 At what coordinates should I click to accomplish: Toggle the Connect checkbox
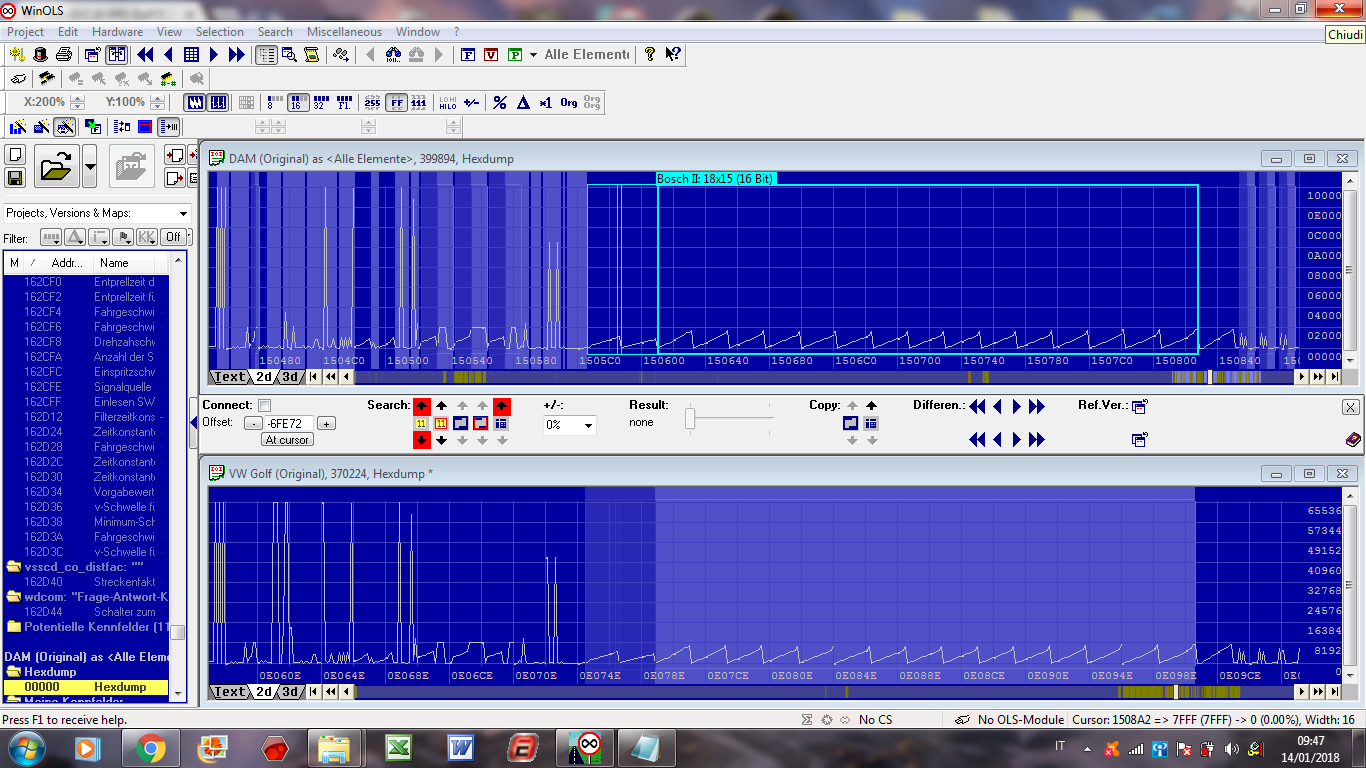(264, 405)
